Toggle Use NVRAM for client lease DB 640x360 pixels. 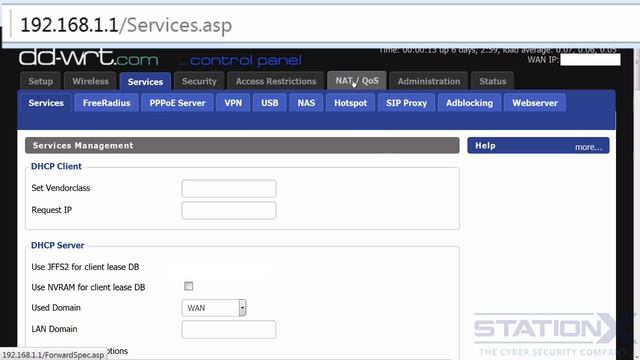(189, 286)
